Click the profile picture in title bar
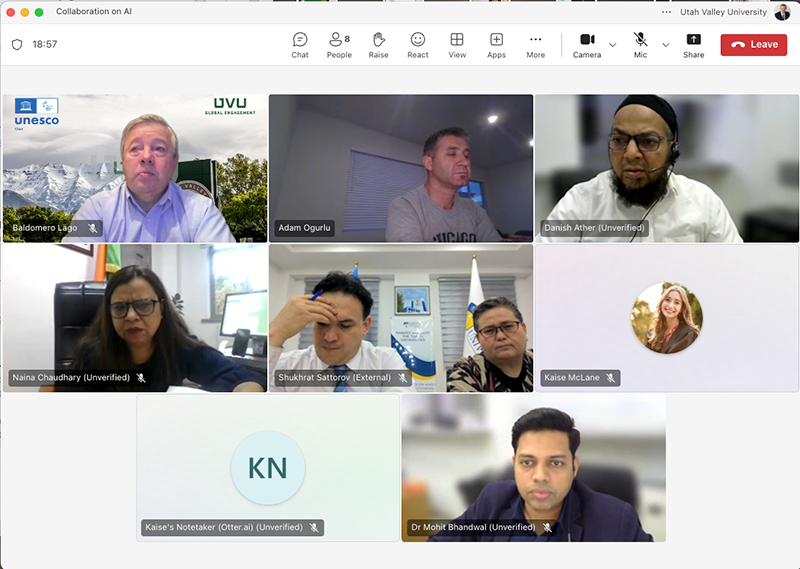The height and width of the screenshot is (569, 800). click(x=782, y=12)
